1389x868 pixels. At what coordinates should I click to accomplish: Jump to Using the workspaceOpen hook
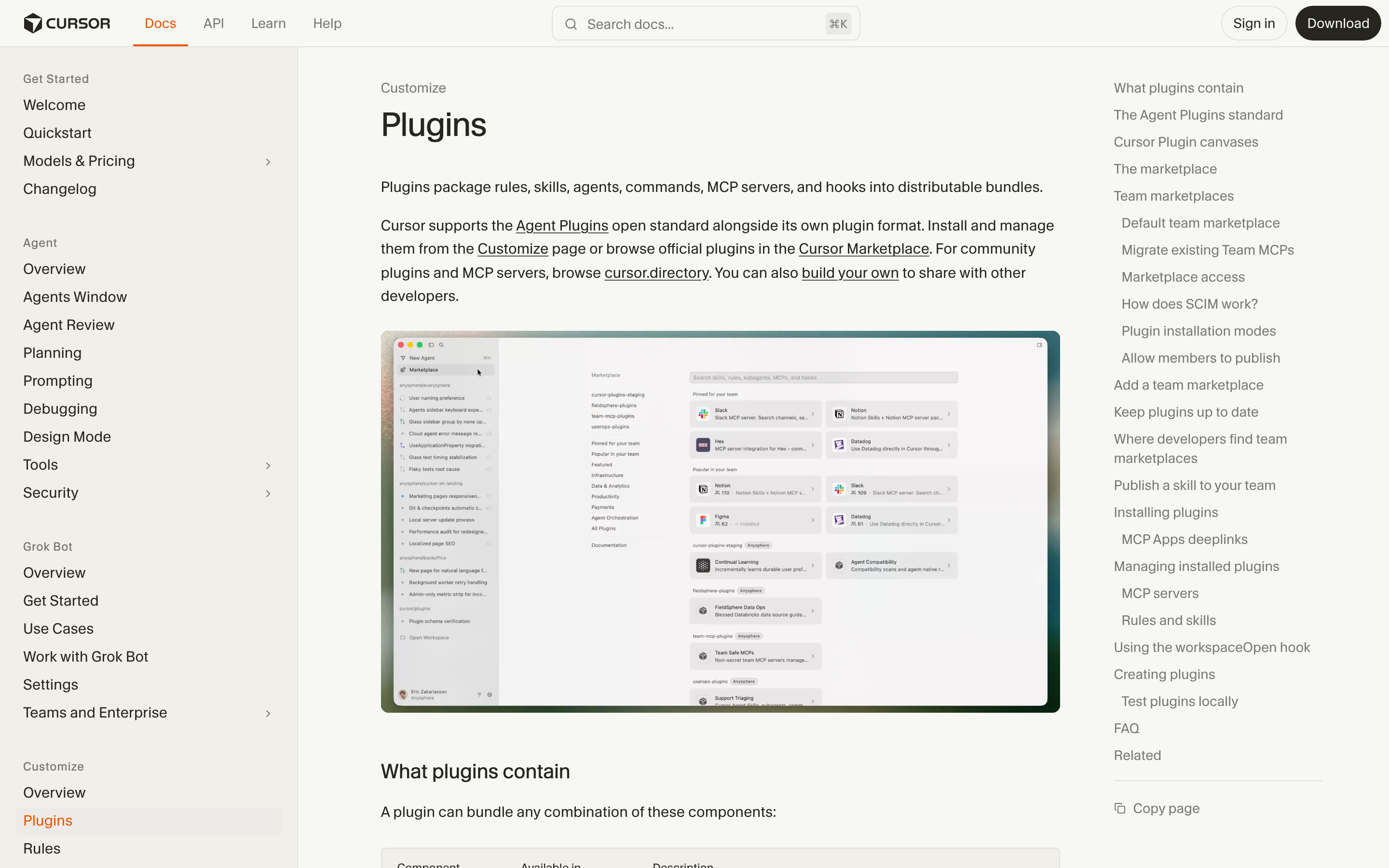[1212, 647]
